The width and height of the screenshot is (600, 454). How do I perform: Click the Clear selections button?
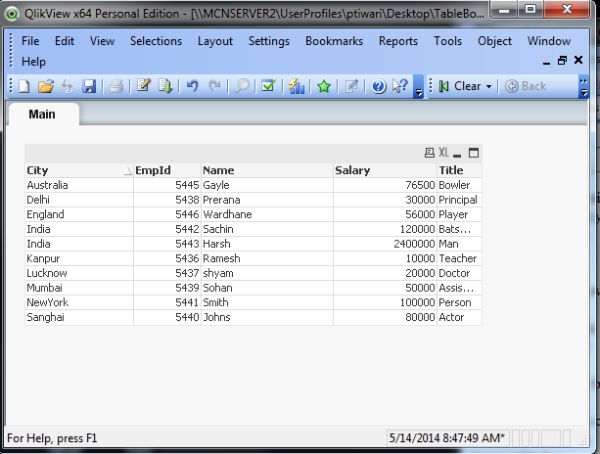[x=460, y=86]
